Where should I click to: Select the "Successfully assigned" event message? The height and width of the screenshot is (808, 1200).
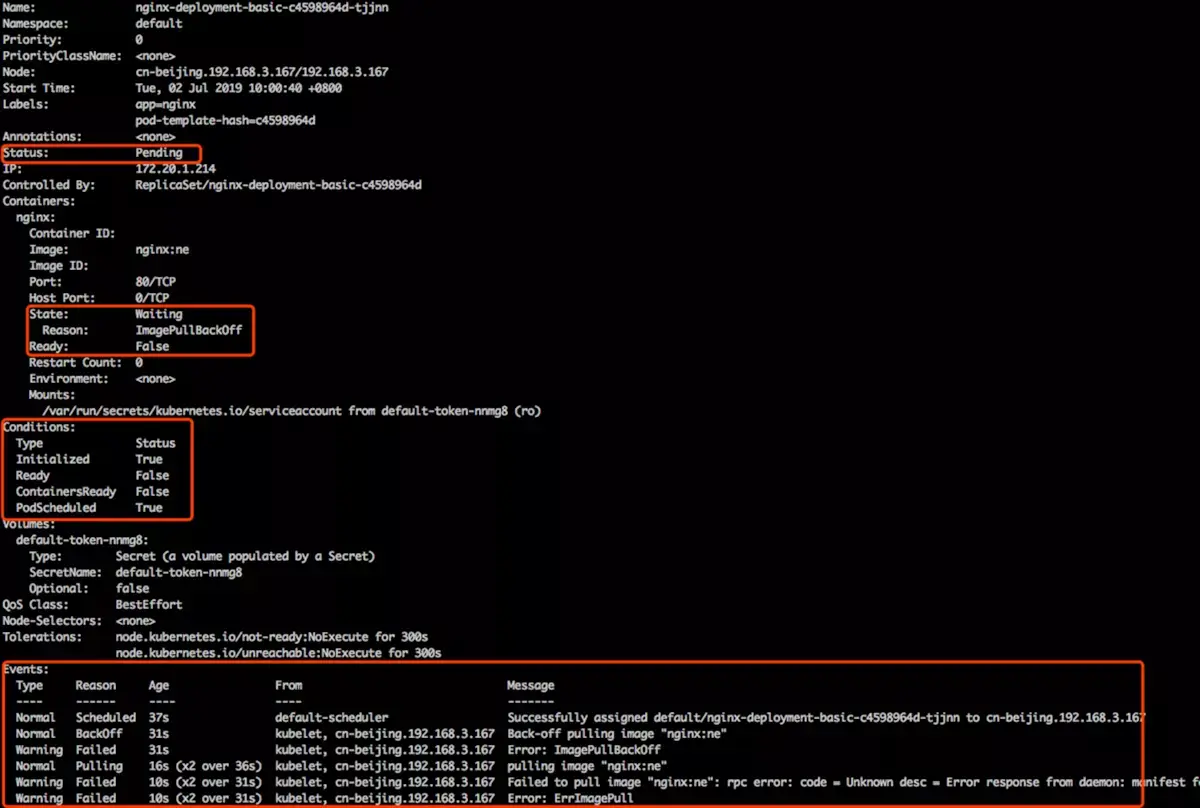coord(826,717)
